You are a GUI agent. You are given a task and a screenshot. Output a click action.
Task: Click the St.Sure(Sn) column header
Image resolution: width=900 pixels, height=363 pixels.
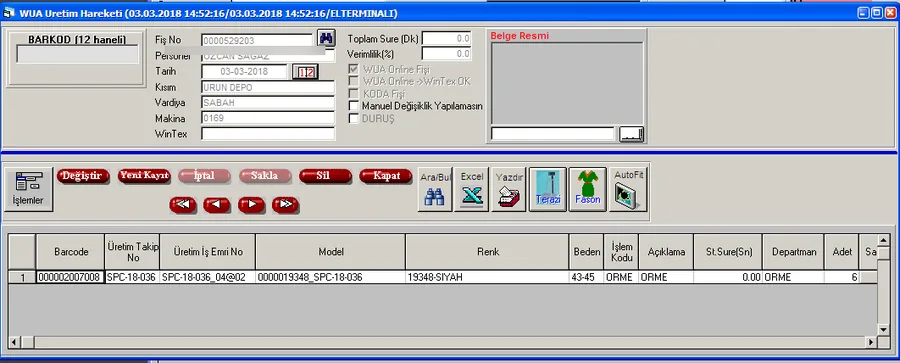pos(728,252)
